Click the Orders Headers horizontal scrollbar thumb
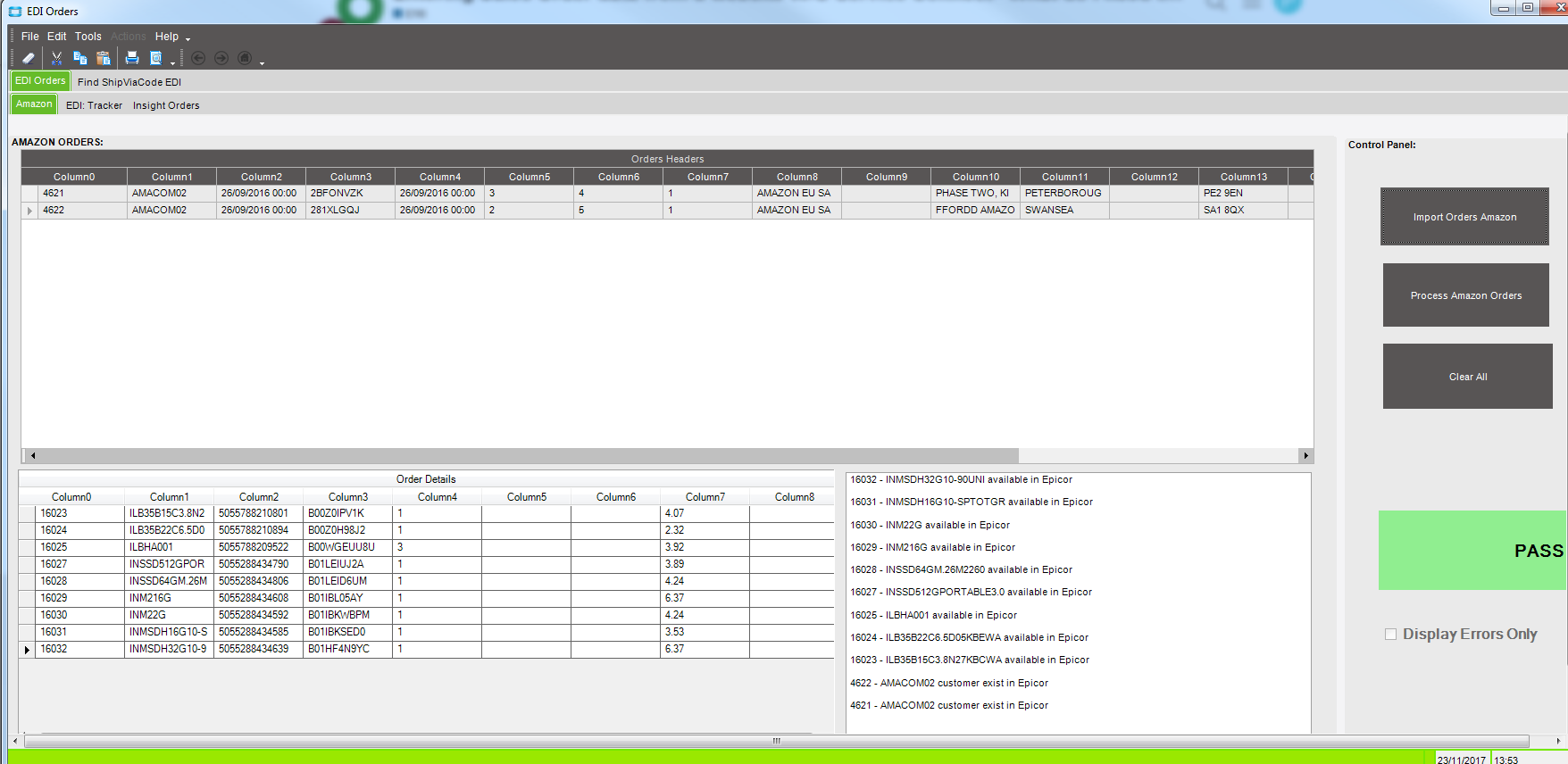This screenshot has height=764, width=1568. [x=528, y=455]
